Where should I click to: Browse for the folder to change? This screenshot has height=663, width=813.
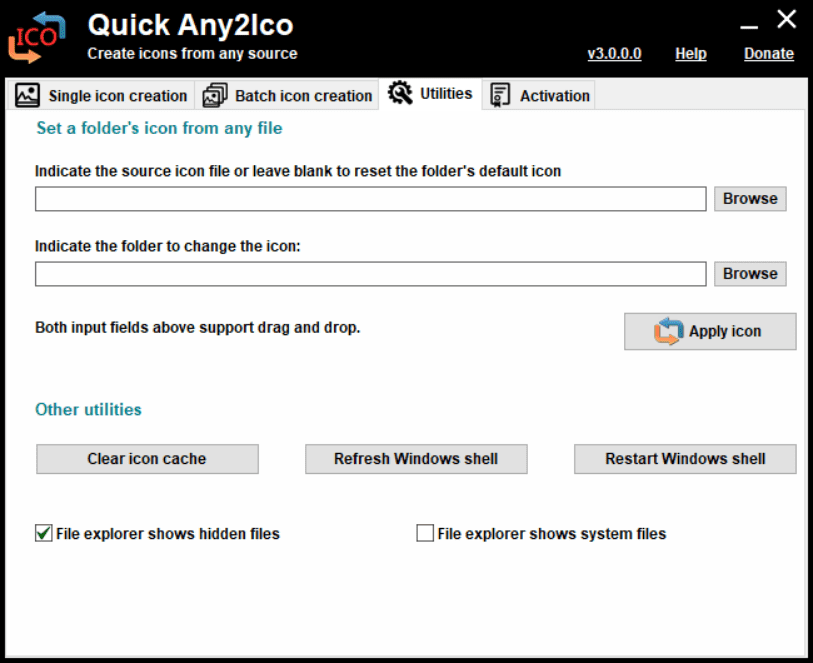point(750,274)
